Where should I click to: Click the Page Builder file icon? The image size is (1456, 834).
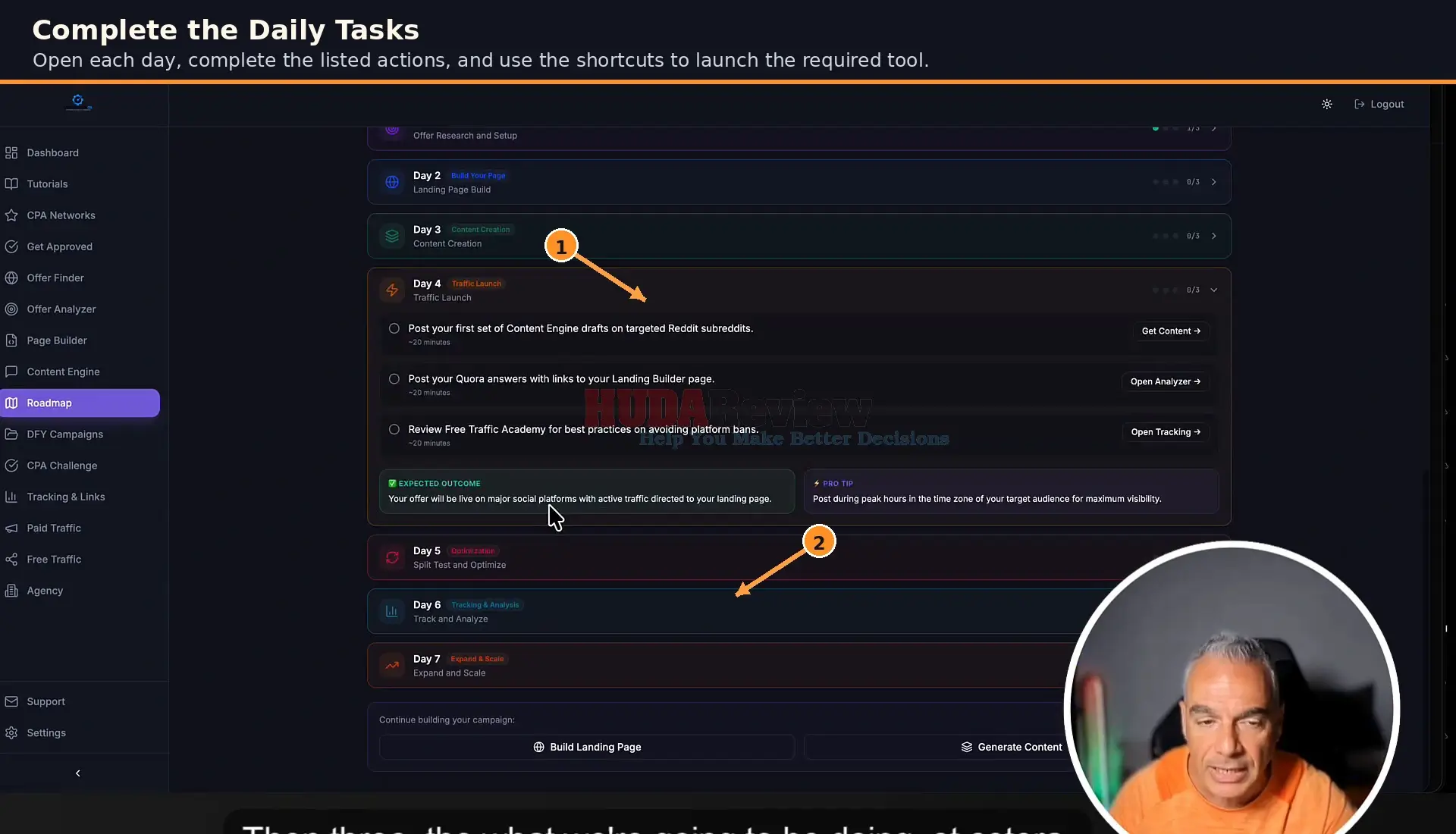[11, 340]
